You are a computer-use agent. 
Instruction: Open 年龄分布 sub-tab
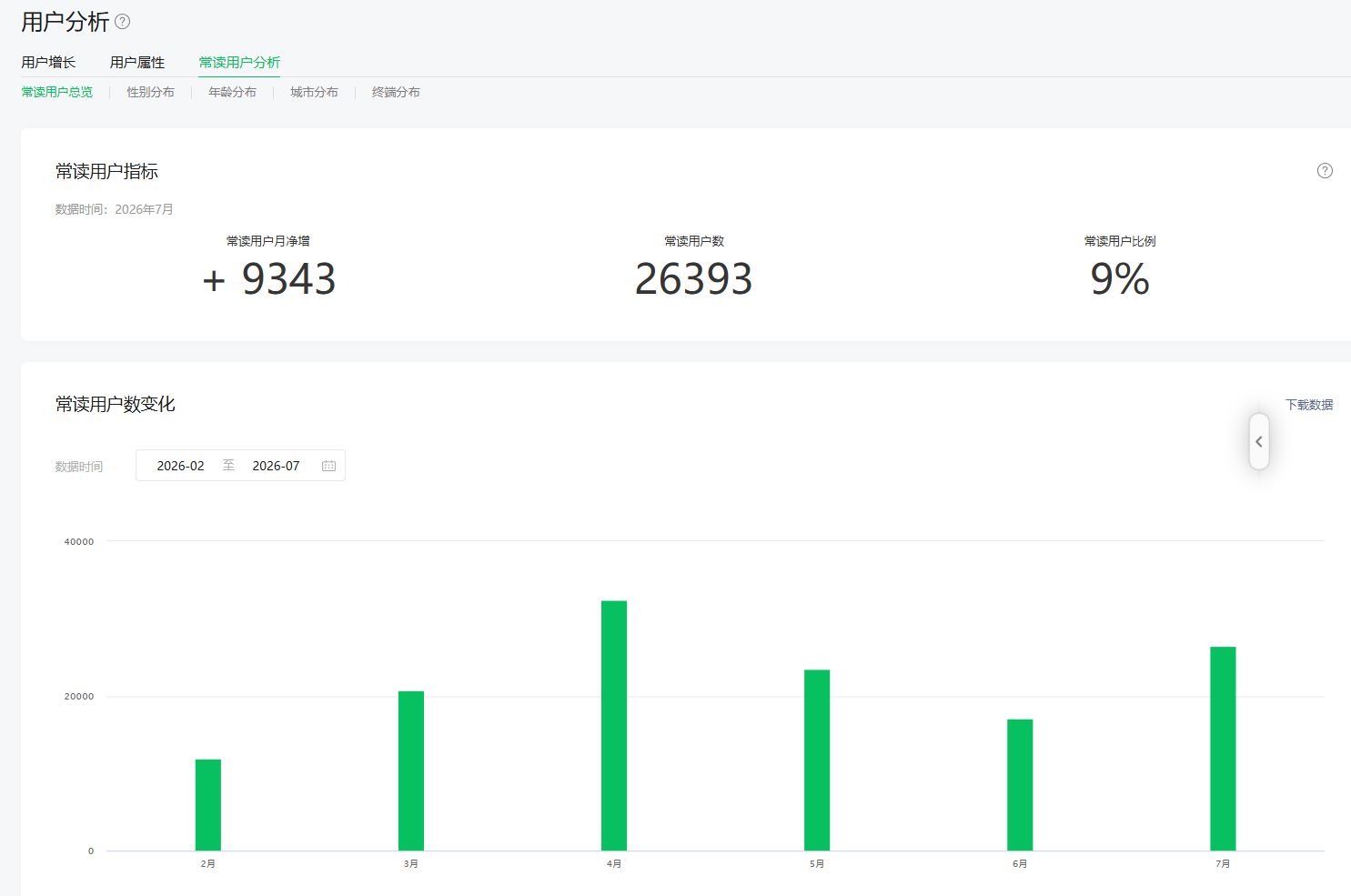click(232, 92)
